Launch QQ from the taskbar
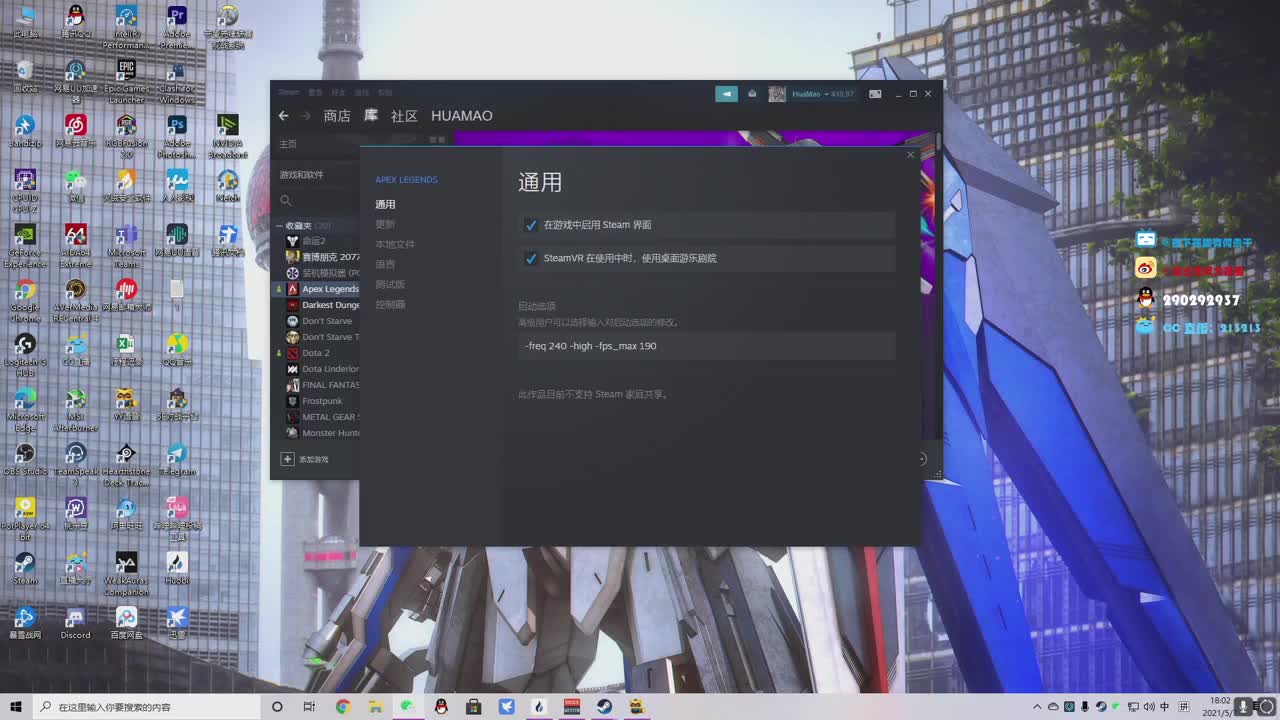 click(x=439, y=707)
